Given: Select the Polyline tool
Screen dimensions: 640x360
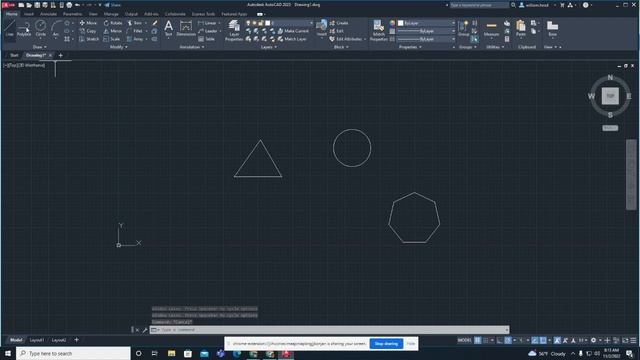Looking at the screenshot, I should coord(24,29).
